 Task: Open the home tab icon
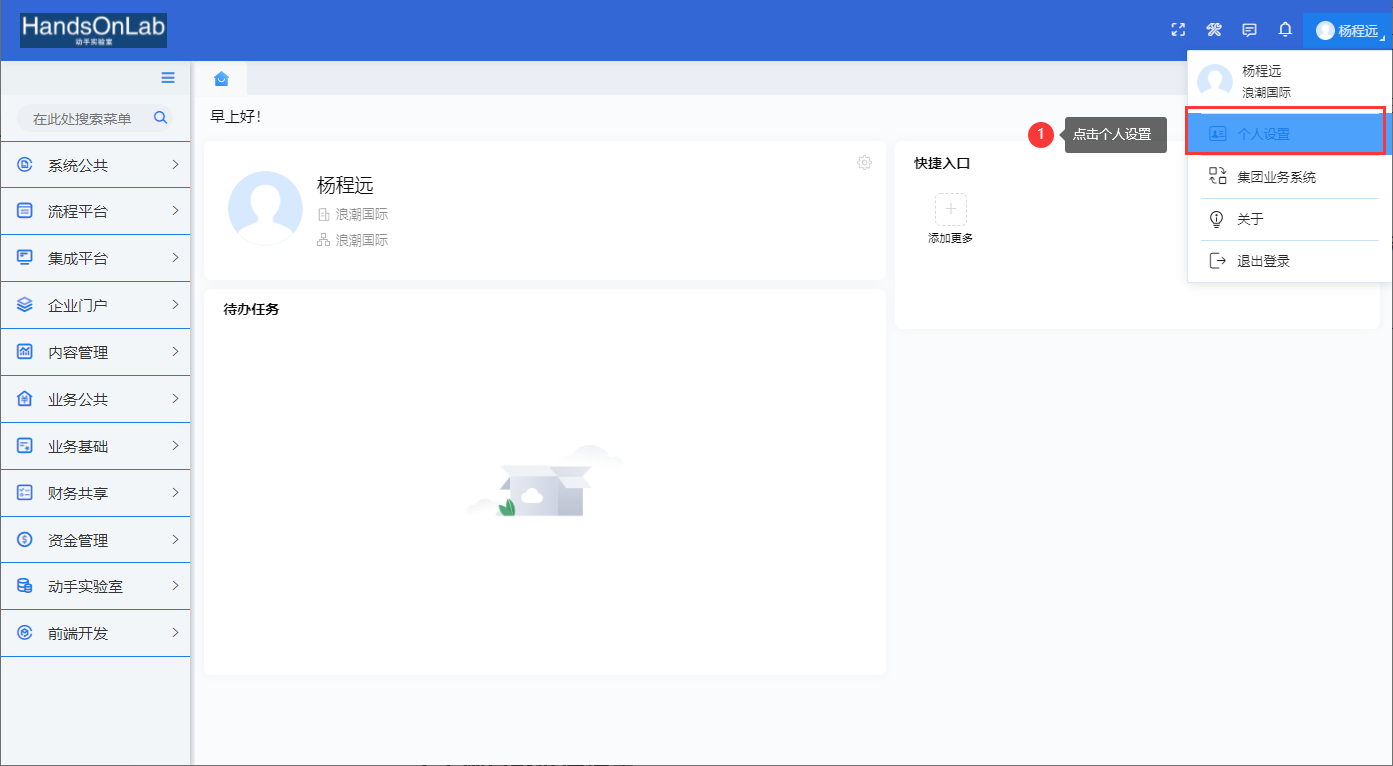point(222,79)
